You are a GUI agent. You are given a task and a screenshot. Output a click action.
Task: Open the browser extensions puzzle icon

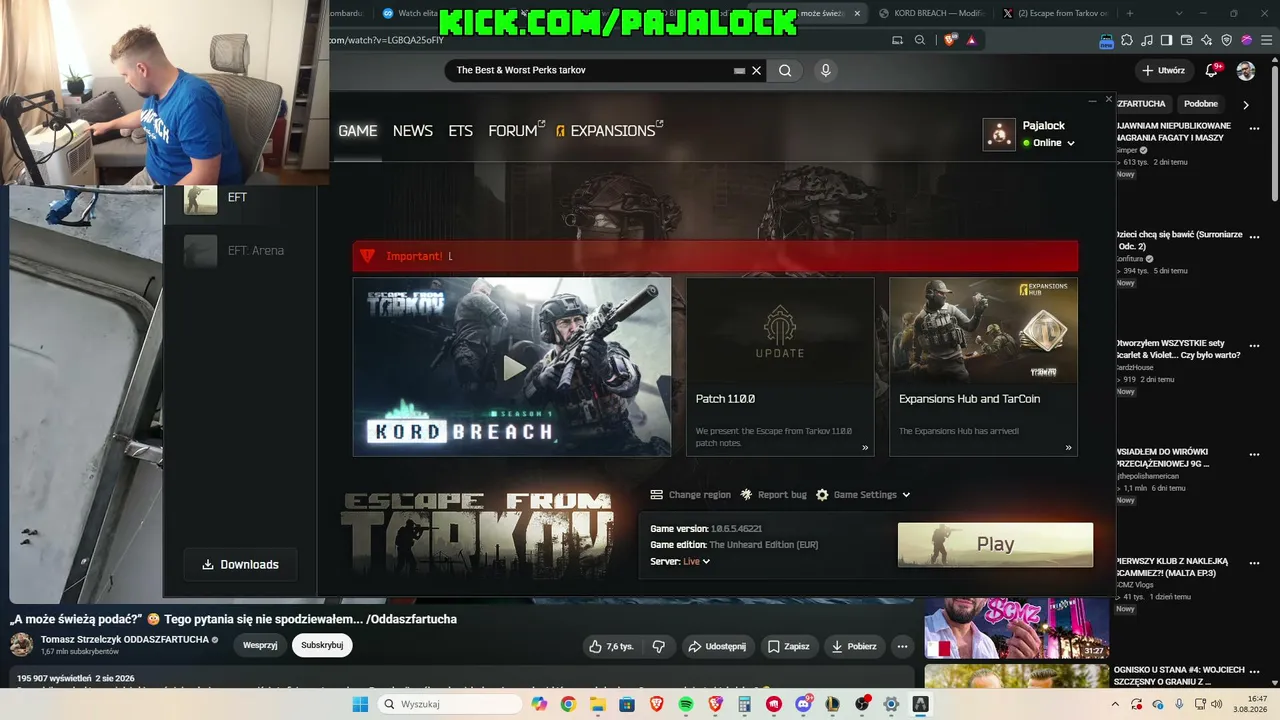point(1127,40)
